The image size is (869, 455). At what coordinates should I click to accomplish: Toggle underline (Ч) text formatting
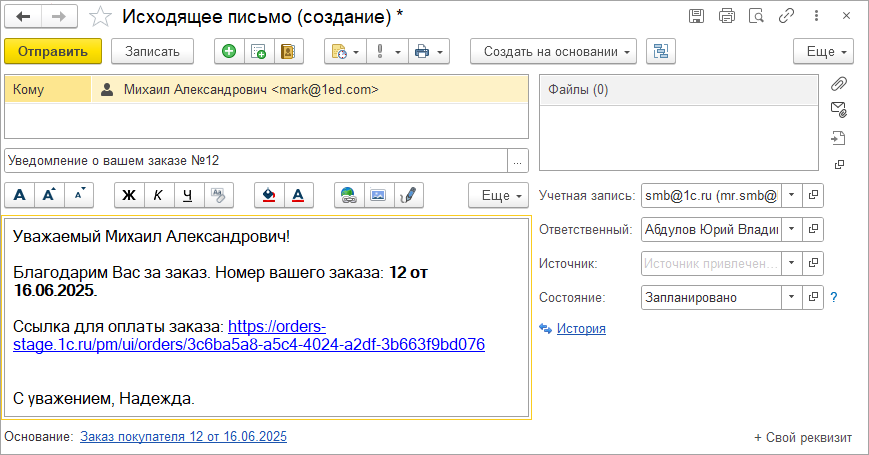[x=188, y=195]
